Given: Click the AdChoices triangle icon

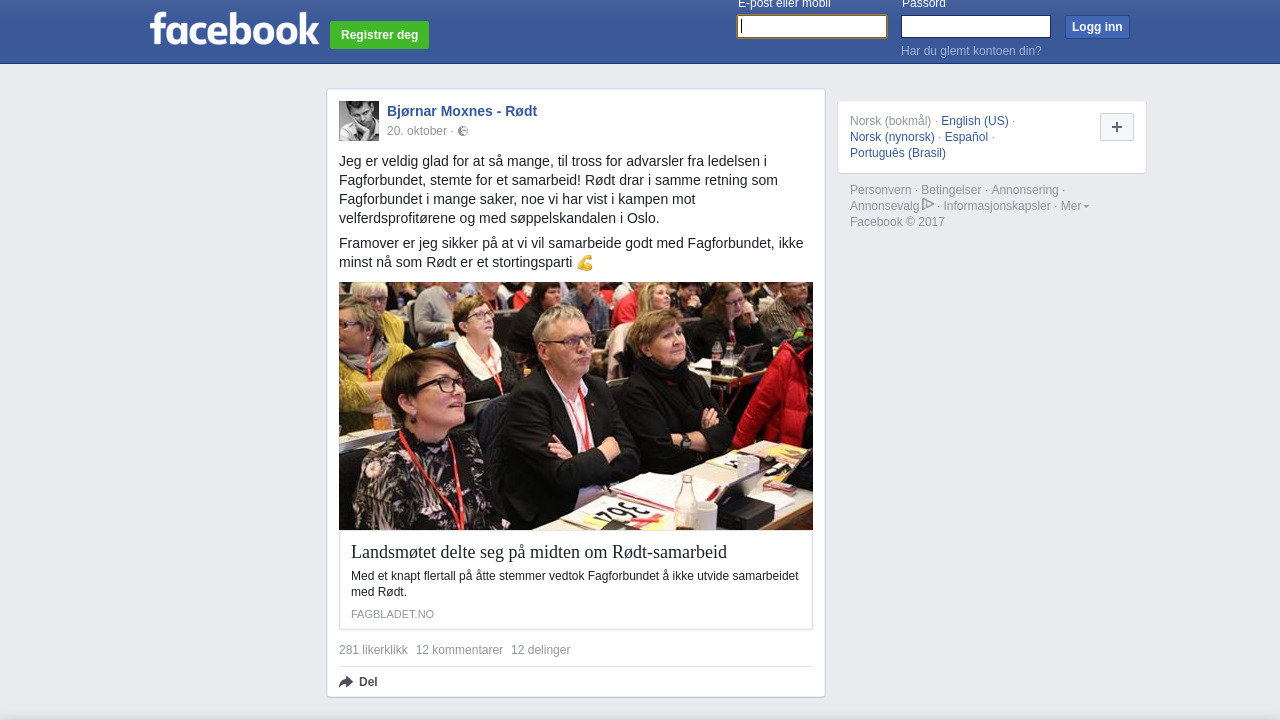Looking at the screenshot, I should tap(928, 204).
